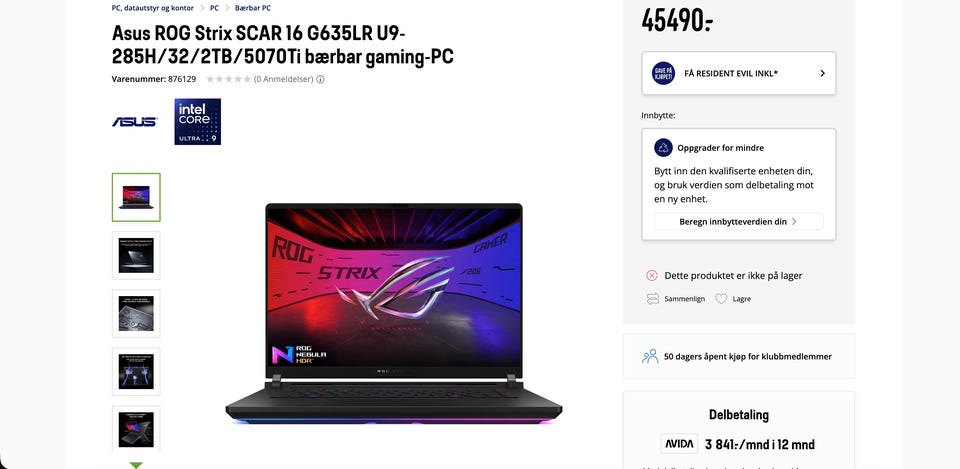Open PC, datautstyr og kontor breadcrumb
This screenshot has width=960, height=469.
point(152,8)
